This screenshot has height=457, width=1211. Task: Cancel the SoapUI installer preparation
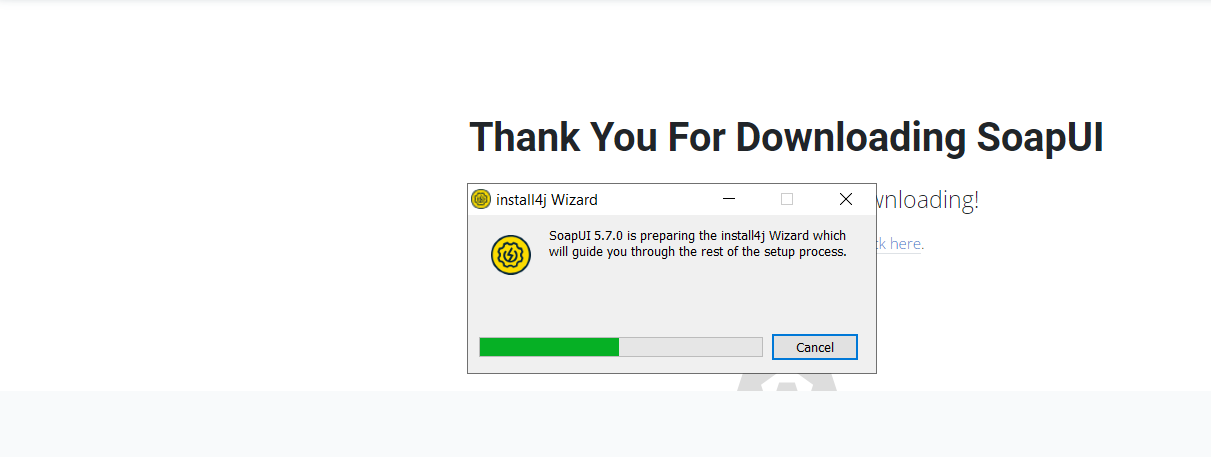815,347
